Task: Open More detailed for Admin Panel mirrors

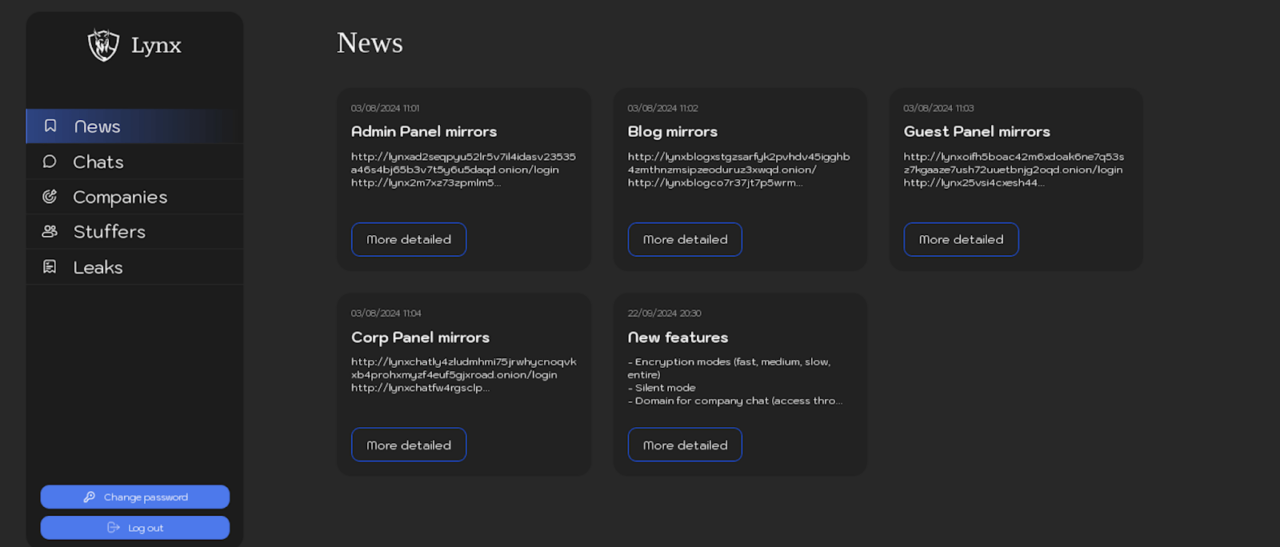Action: point(408,239)
